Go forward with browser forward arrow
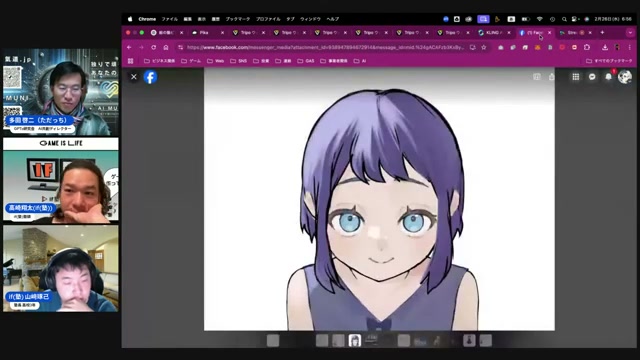Image resolution: width=640 pixels, height=360 pixels. (141, 47)
